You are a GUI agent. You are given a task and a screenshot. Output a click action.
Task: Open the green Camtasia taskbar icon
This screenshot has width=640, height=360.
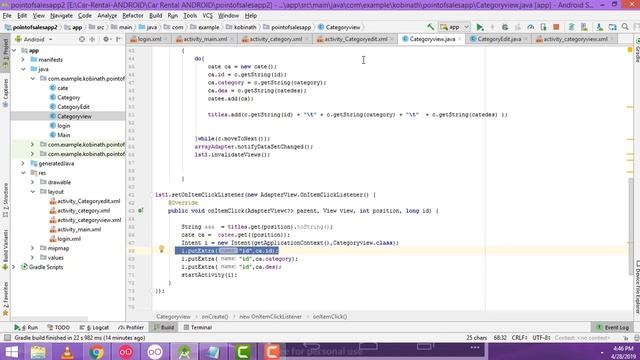tap(243, 352)
